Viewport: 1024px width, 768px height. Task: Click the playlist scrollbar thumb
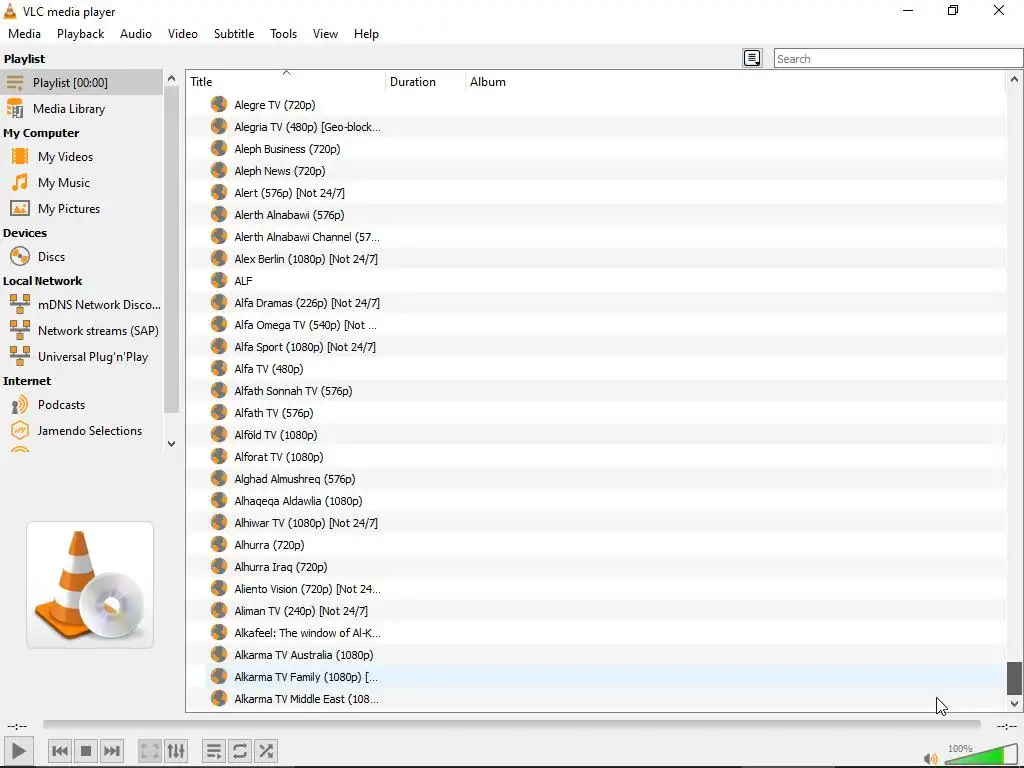[x=1014, y=679]
